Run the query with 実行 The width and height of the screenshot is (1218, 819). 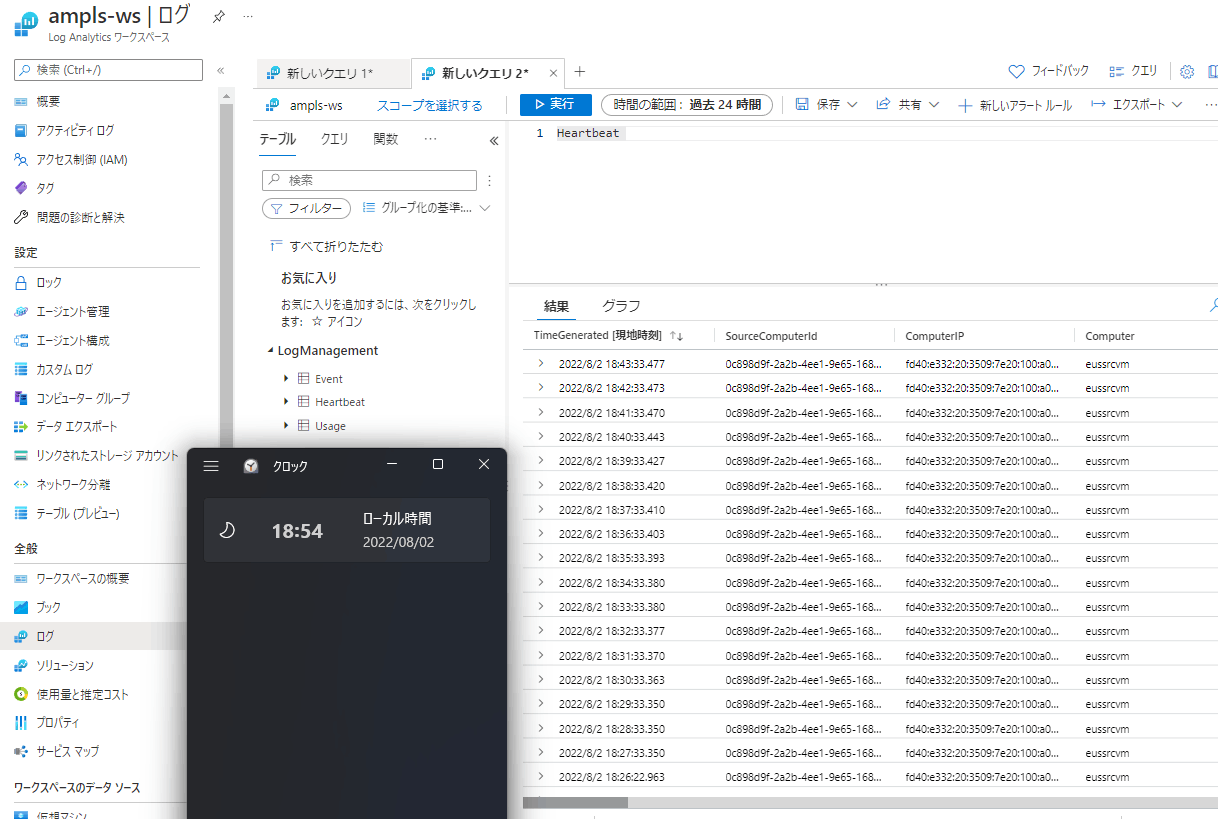(x=554, y=104)
